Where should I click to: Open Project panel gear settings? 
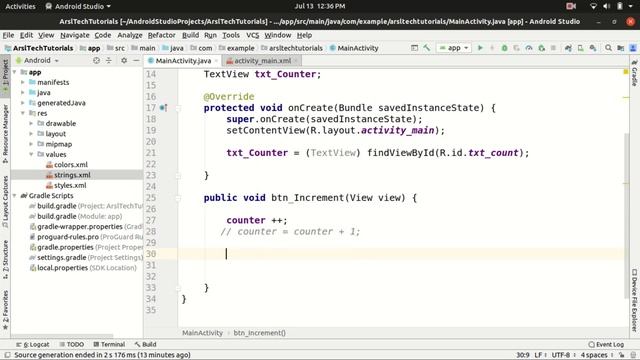click(124, 60)
